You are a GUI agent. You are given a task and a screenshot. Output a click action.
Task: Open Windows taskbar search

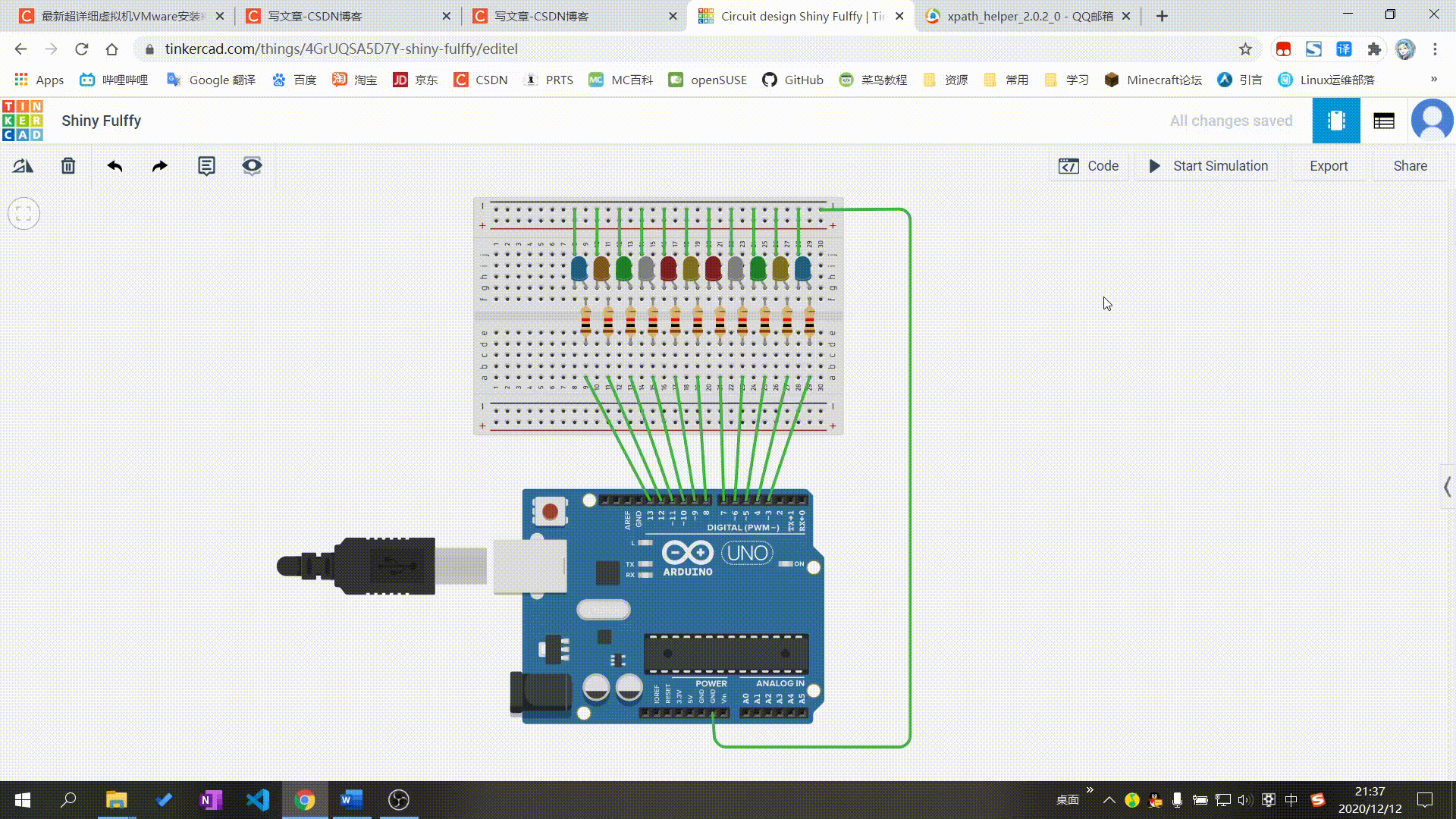click(x=69, y=800)
